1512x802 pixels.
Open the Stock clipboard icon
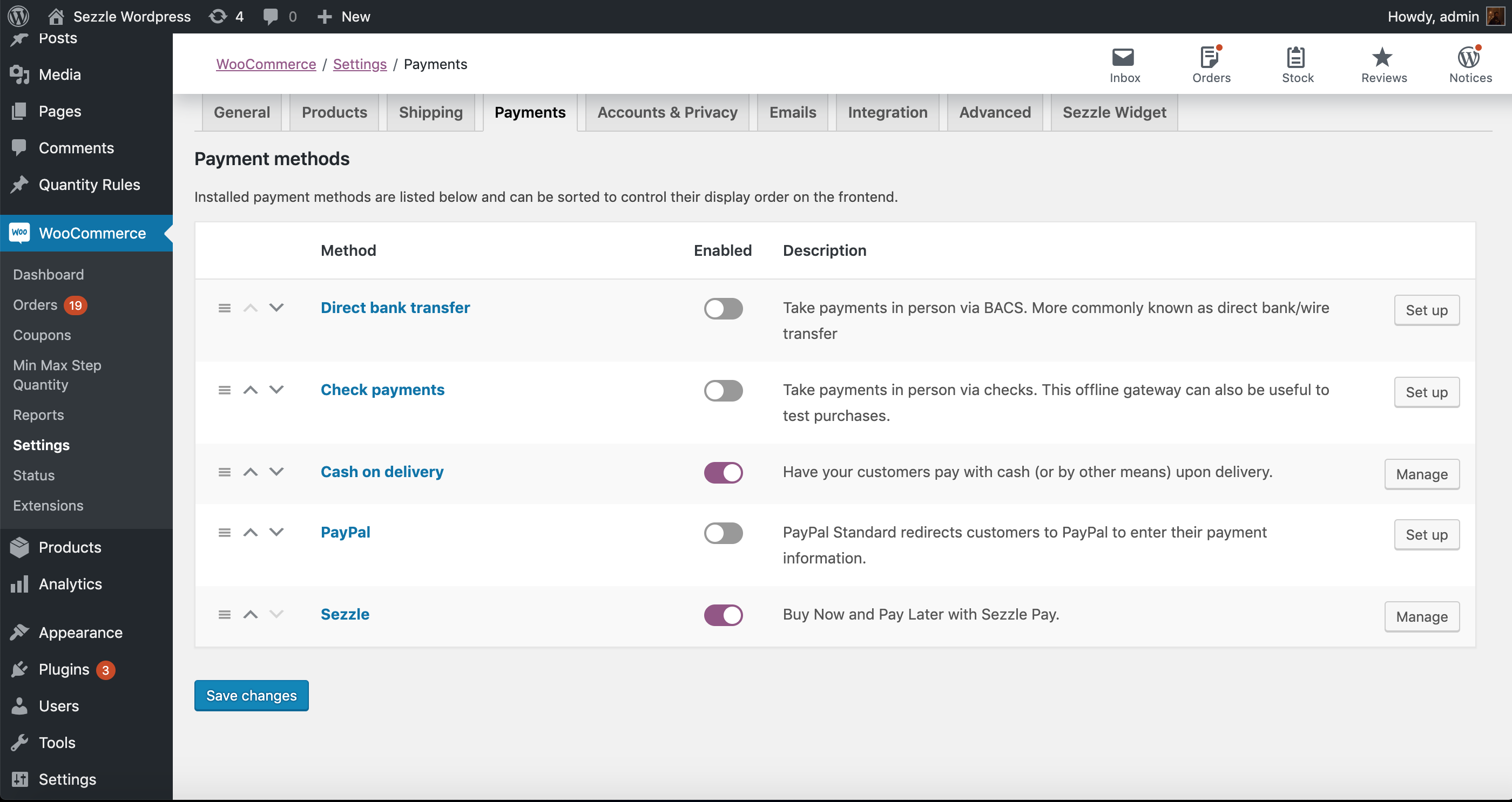click(x=1297, y=65)
